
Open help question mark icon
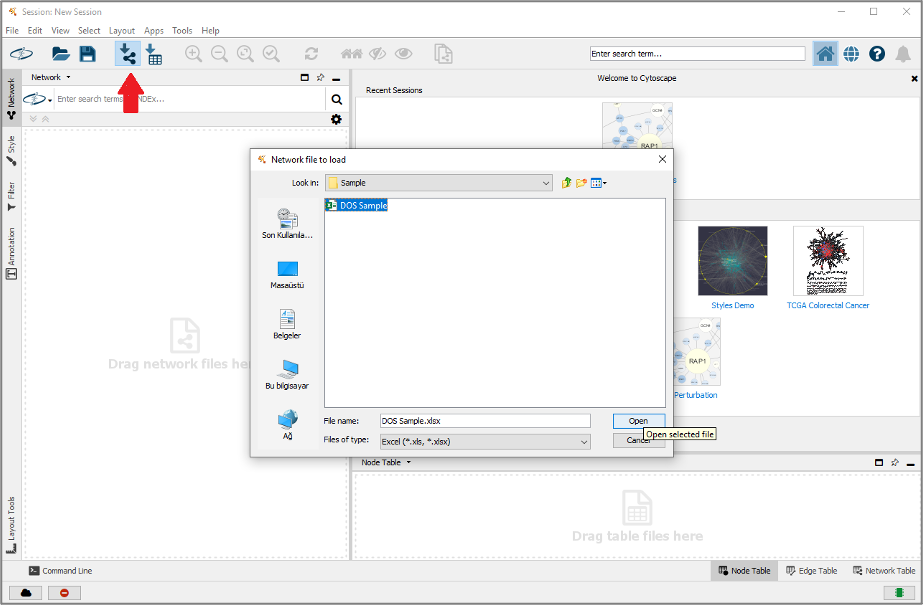pos(877,54)
